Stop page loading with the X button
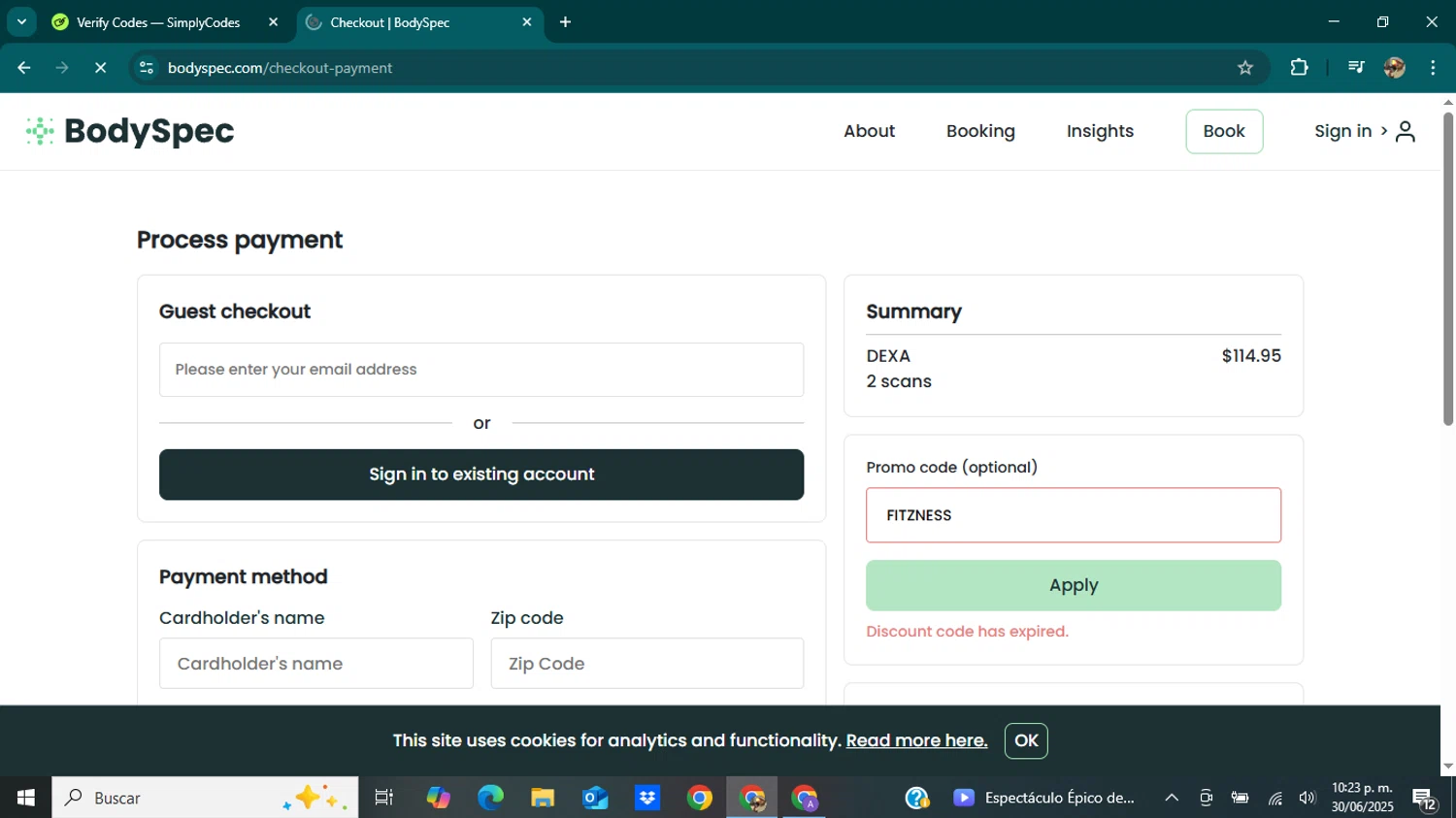This screenshot has width=1456, height=818. (100, 68)
